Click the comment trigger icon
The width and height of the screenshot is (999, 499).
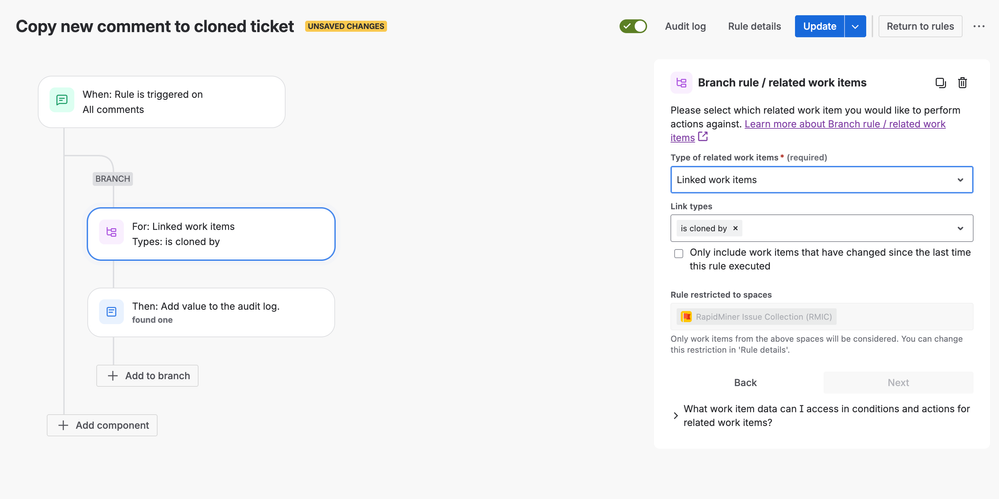click(62, 101)
